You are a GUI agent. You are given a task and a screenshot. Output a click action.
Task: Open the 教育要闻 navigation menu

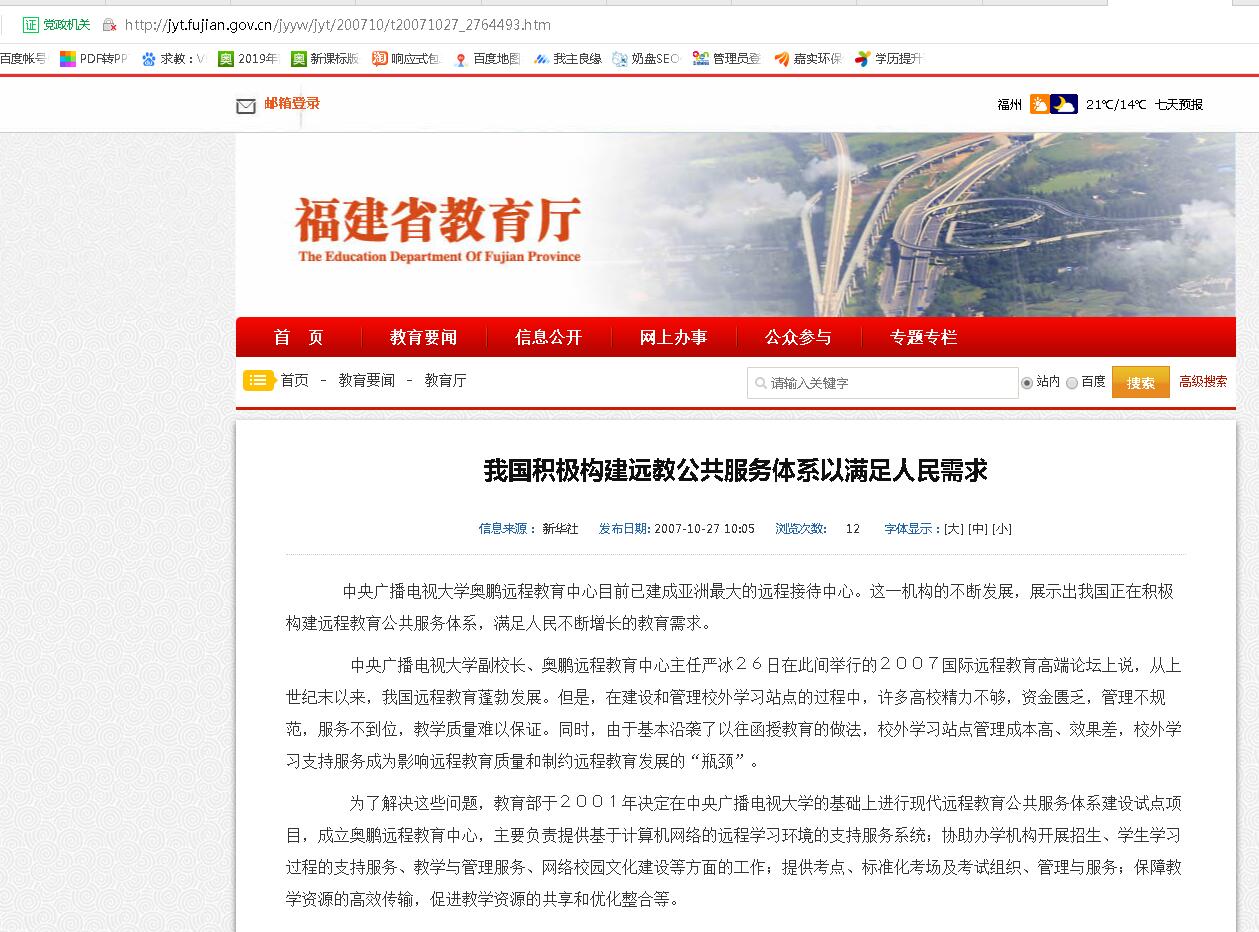[423, 337]
